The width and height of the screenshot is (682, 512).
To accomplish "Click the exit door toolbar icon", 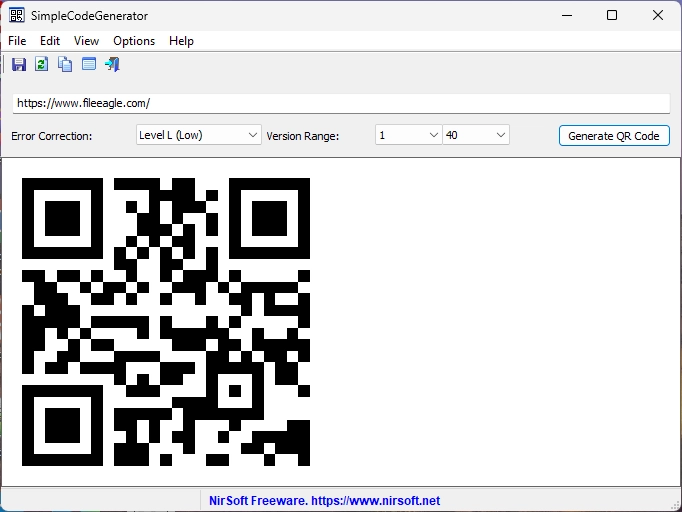I will (112, 64).
